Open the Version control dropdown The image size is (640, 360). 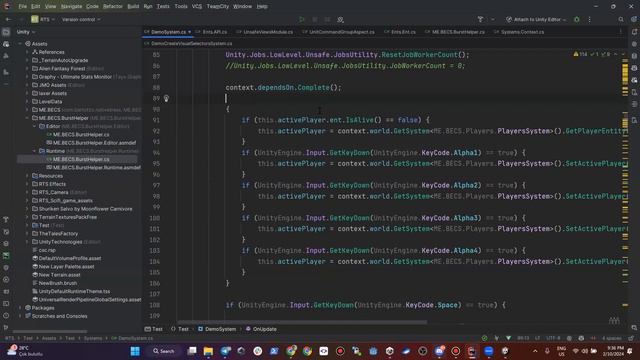click(81, 19)
